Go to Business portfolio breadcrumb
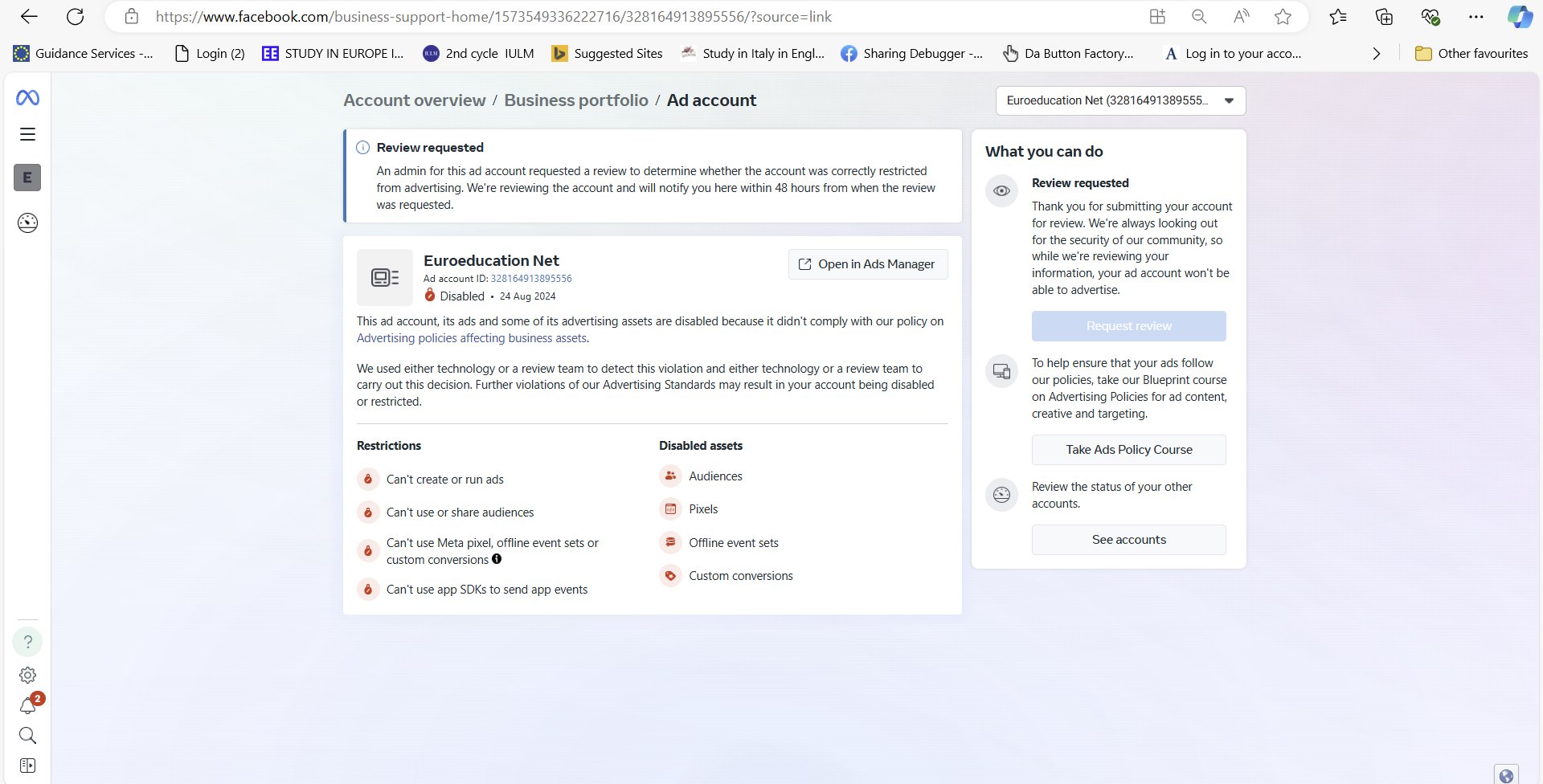This screenshot has width=1543, height=784. (575, 100)
